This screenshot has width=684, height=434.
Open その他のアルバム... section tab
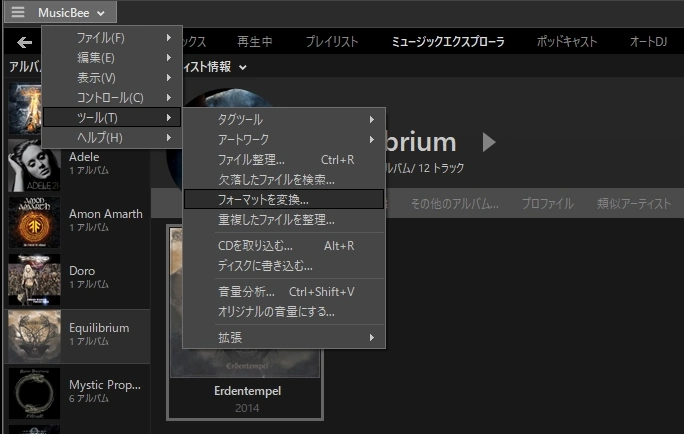click(x=455, y=203)
